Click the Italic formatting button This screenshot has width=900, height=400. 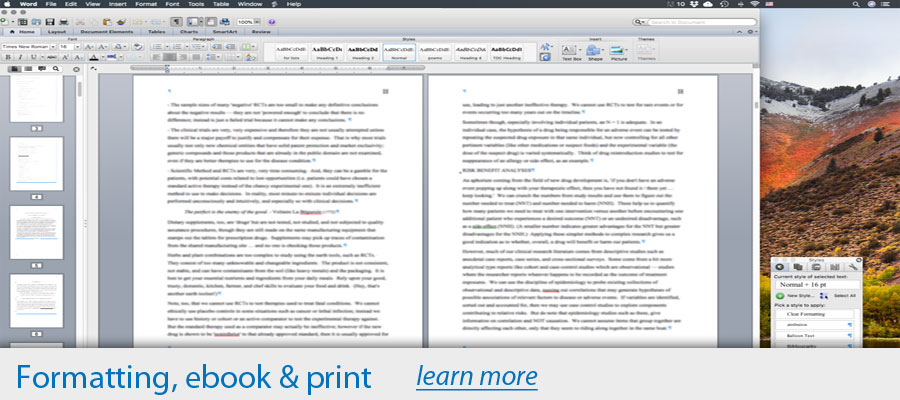coord(21,57)
